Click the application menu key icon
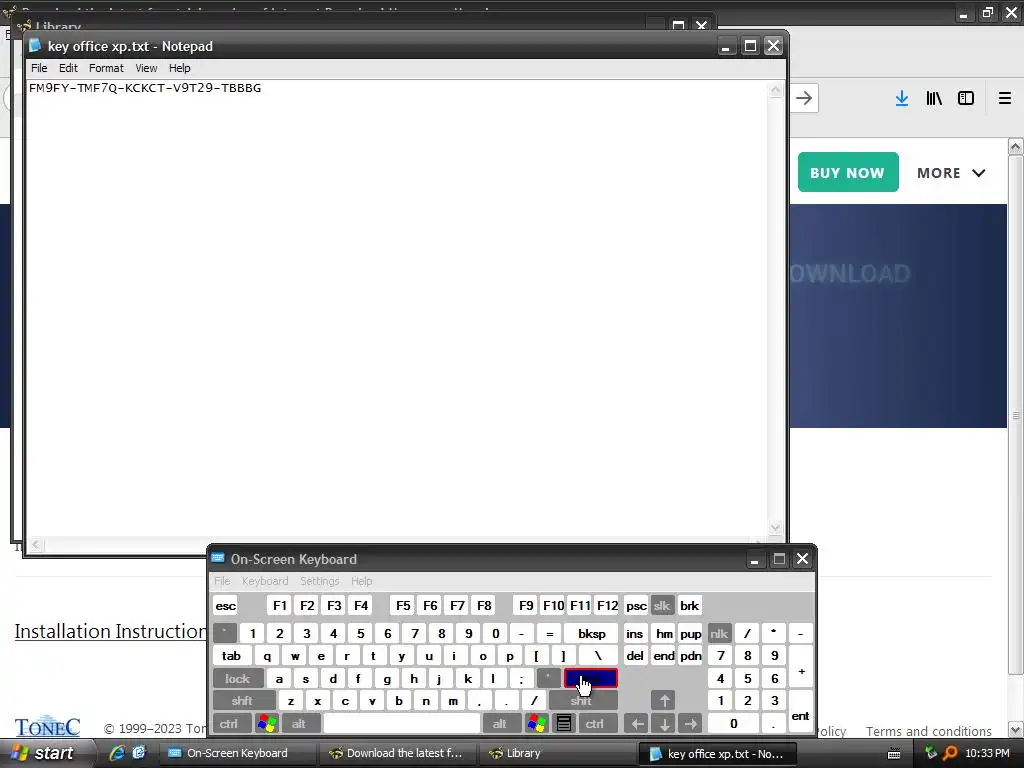 tap(564, 724)
